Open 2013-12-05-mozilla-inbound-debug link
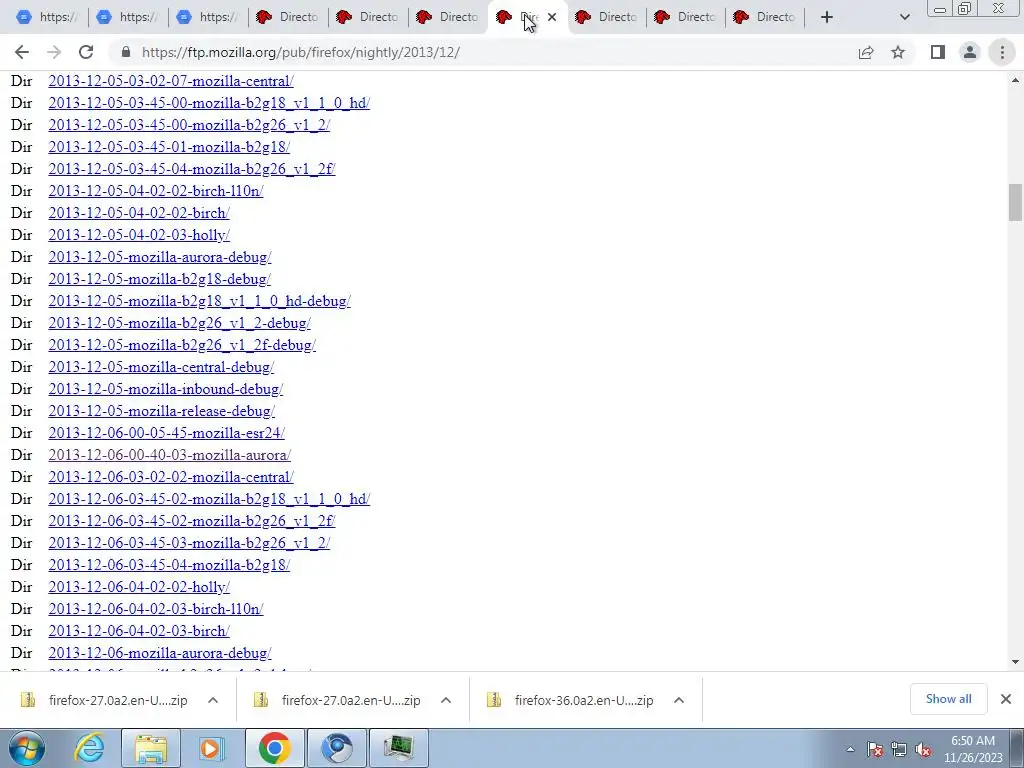Screen dimensions: 1024x768 click(x=166, y=389)
